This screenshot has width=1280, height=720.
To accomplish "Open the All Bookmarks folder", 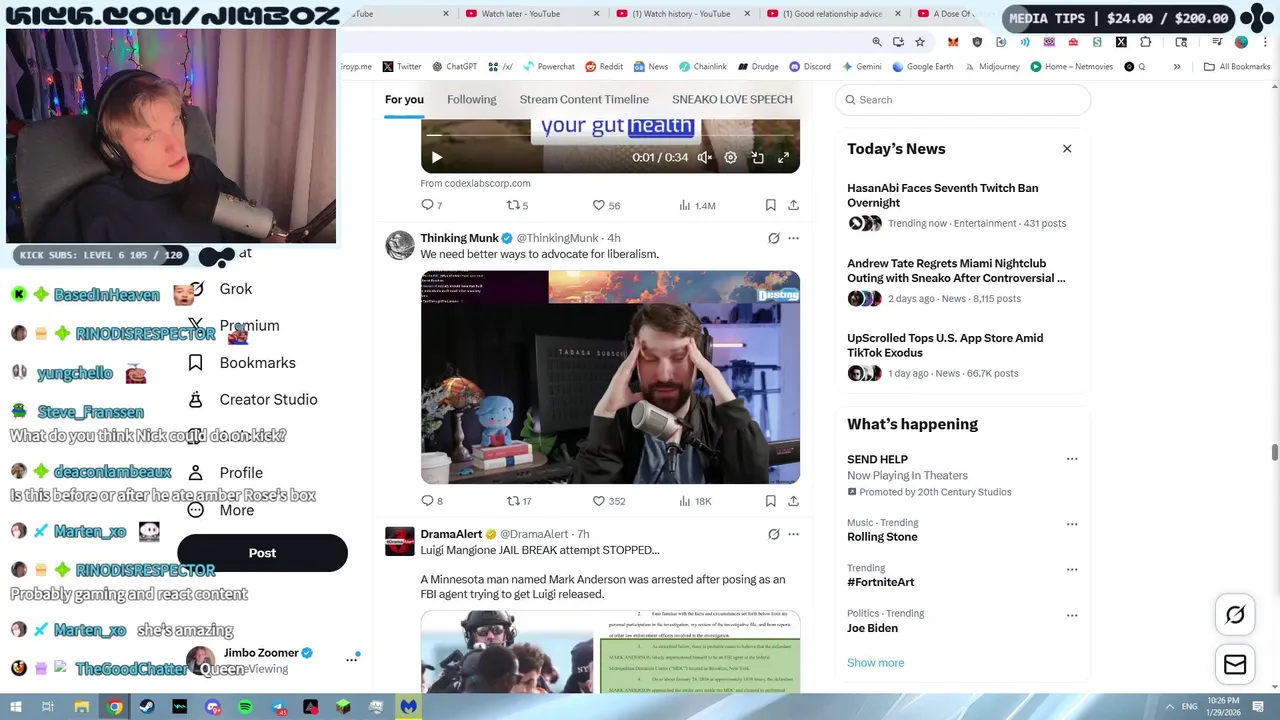I will click(1237, 67).
